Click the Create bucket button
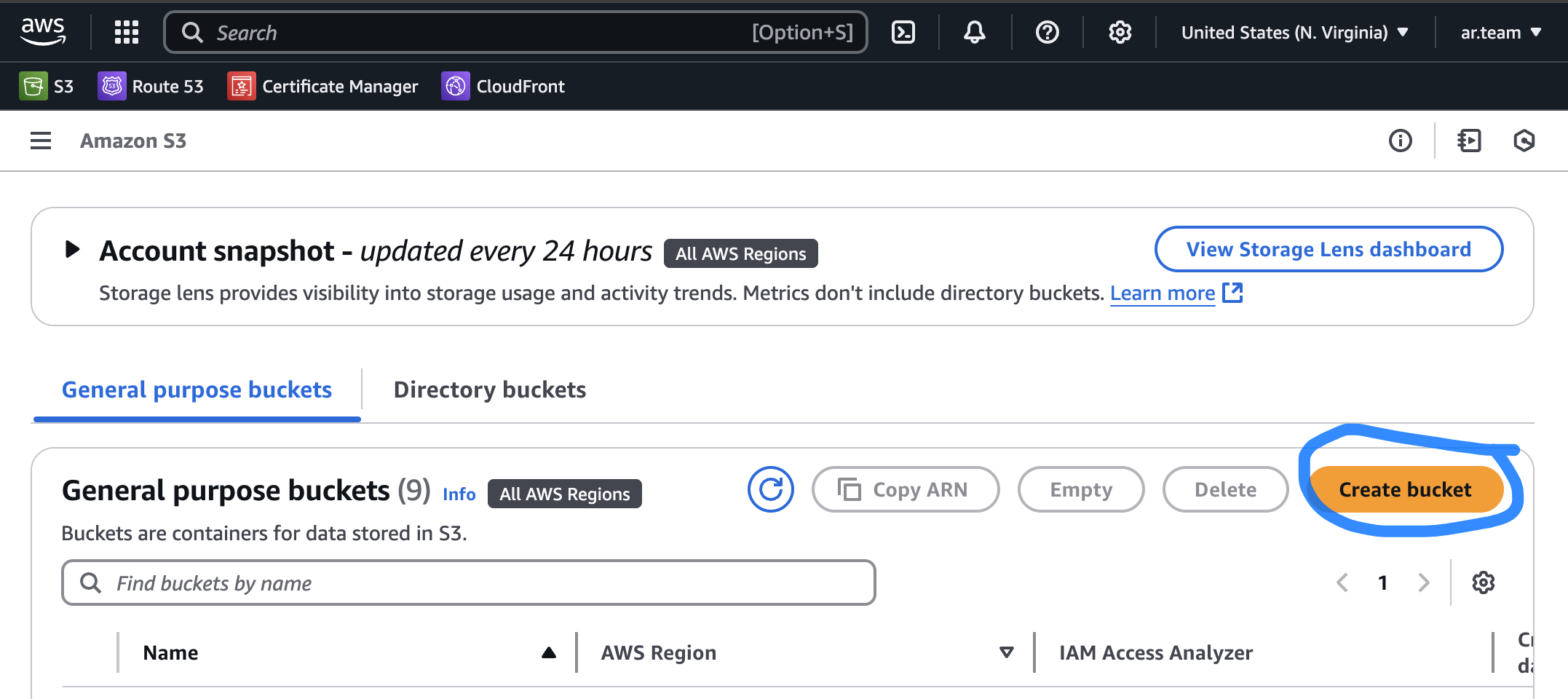This screenshot has height=699, width=1568. [1405, 489]
